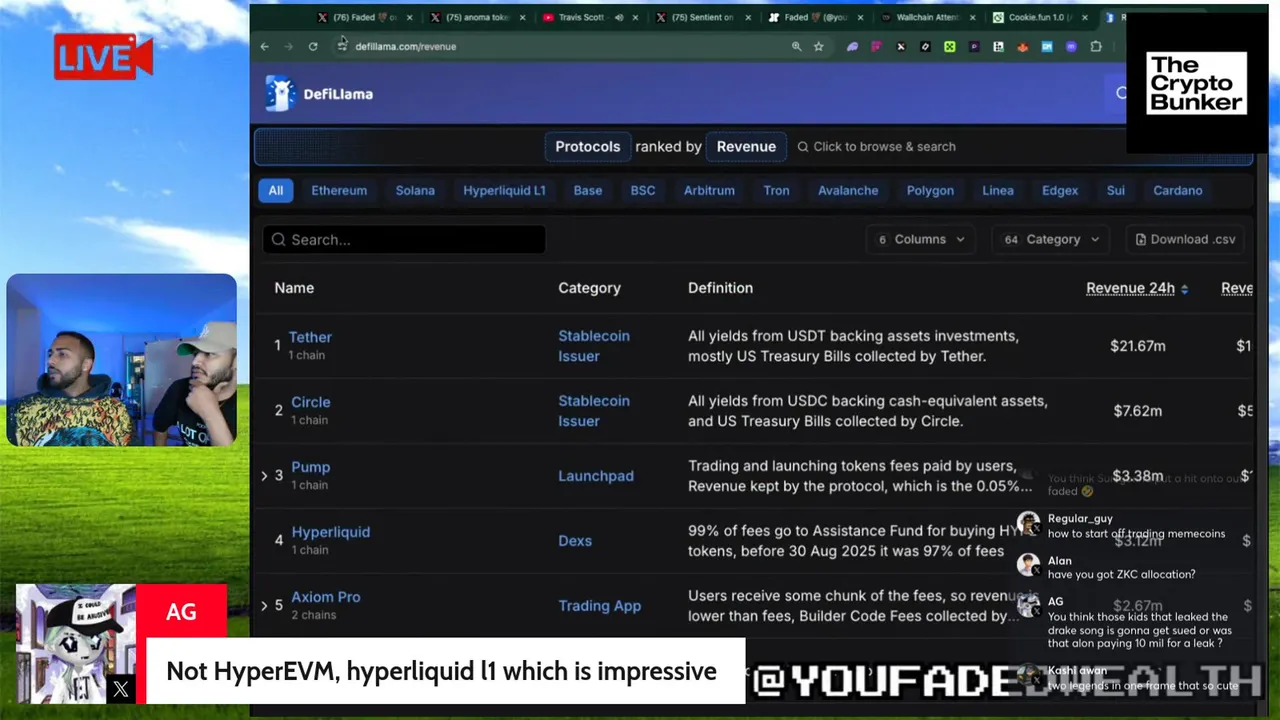The image size is (1280, 720).
Task: Filter by BSC chain
Action: coord(643,190)
